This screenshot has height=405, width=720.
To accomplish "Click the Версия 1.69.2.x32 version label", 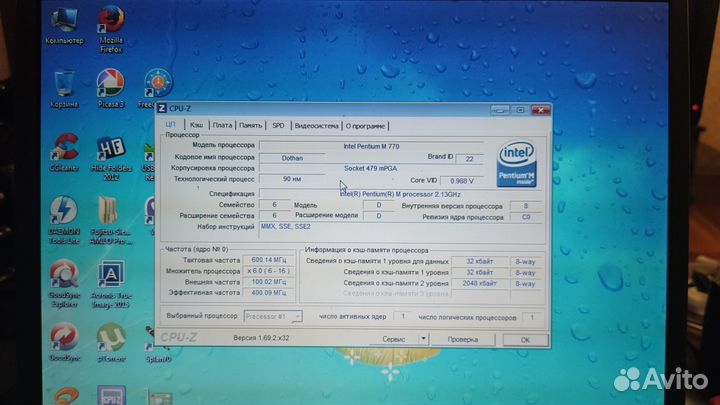I will coord(261,338).
